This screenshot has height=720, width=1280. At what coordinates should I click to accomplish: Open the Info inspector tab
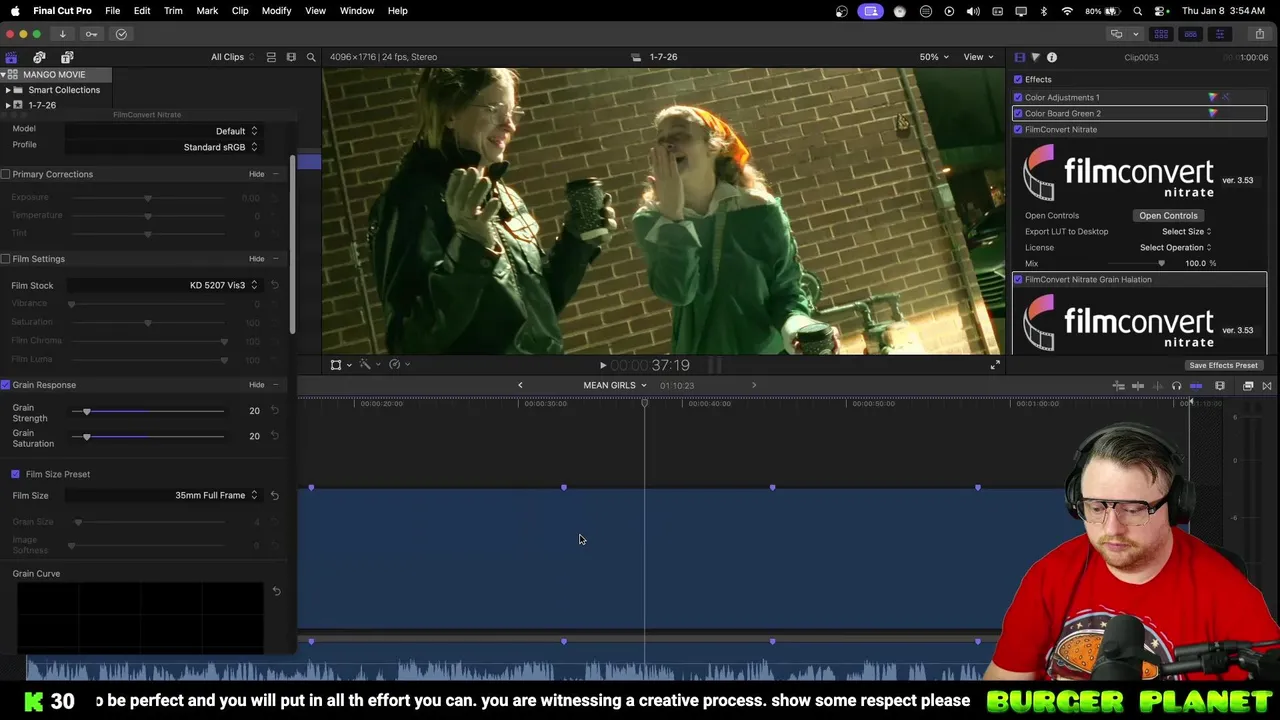click(1051, 57)
